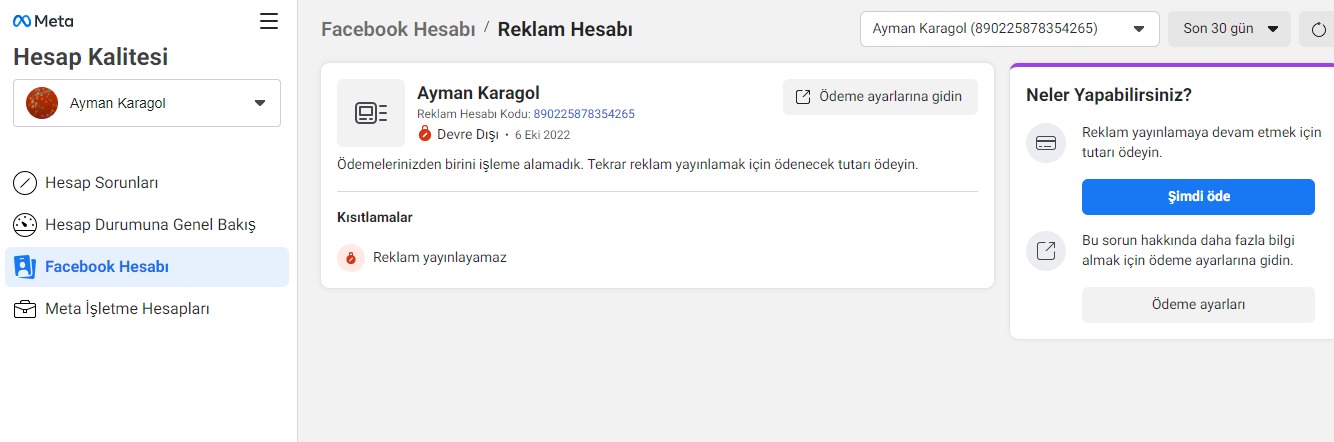The height and width of the screenshot is (442, 1334).
Task: Click the Devre Dışı status icon
Action: pyautogui.click(x=425, y=134)
